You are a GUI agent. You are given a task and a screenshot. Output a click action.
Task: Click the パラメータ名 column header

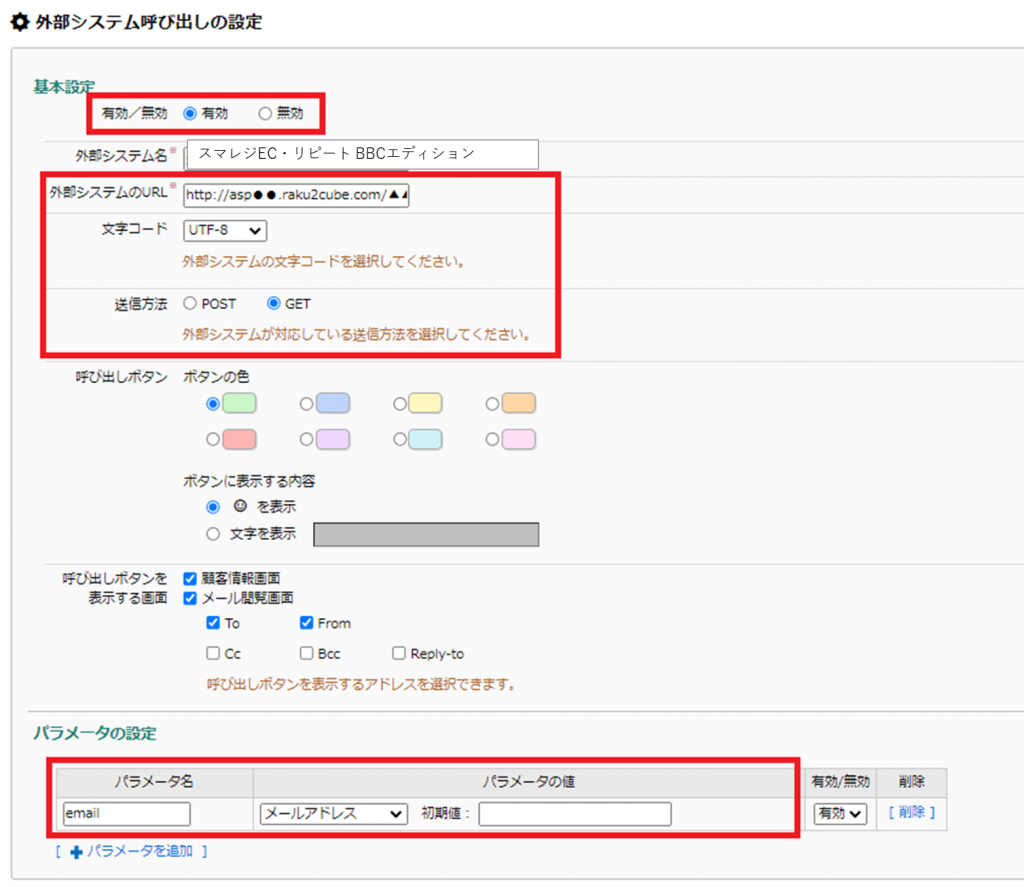154,782
